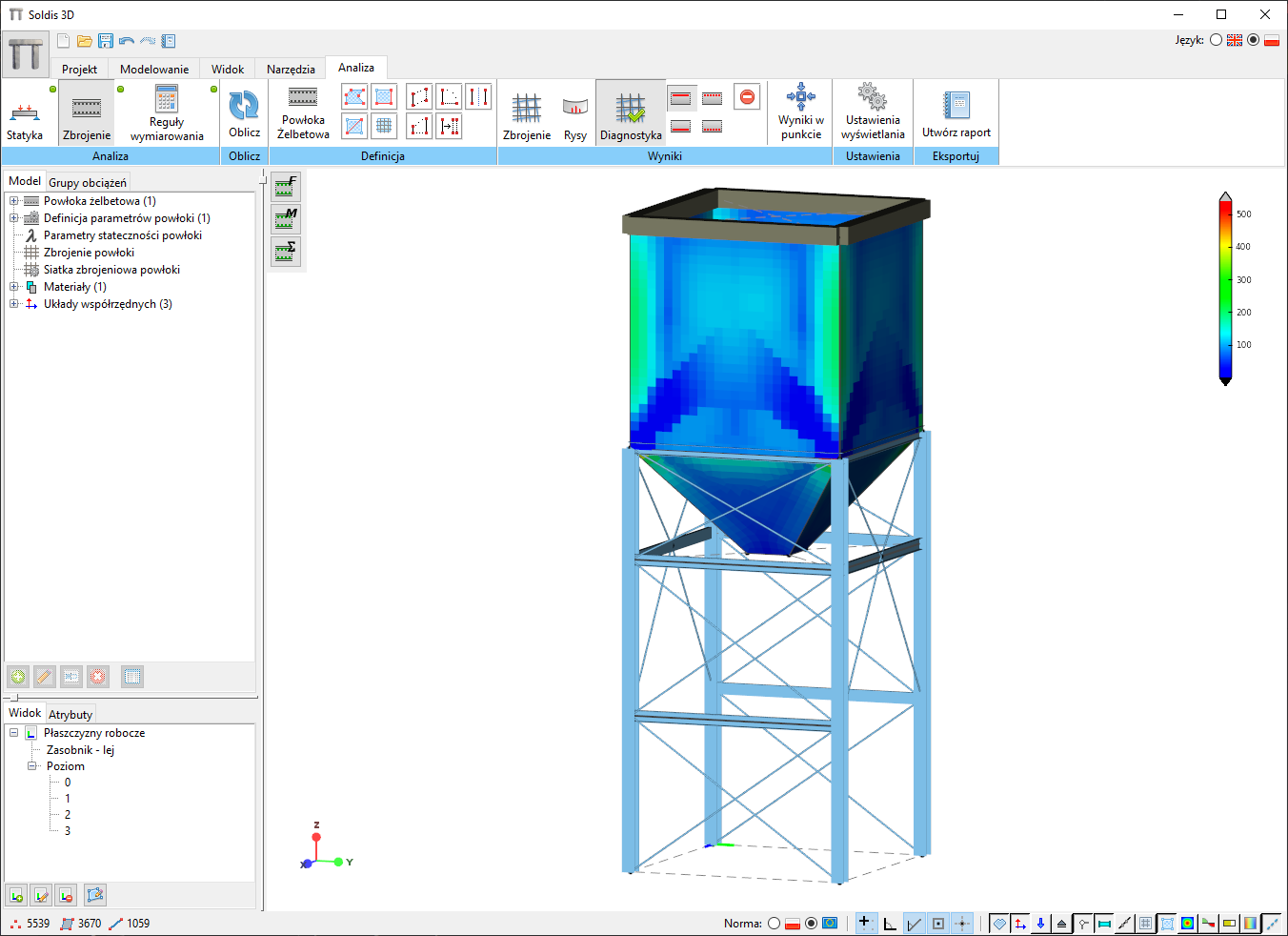Open the Grupy obciążeń tab
The height and width of the screenshot is (936, 1288).
tap(88, 182)
